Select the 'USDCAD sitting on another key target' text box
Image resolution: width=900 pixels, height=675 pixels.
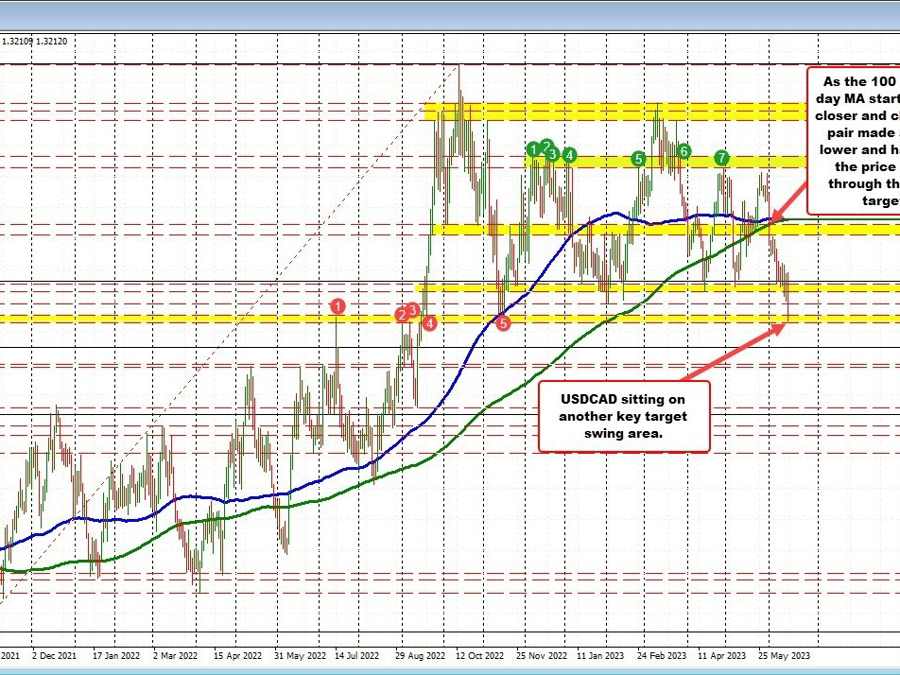(x=624, y=416)
